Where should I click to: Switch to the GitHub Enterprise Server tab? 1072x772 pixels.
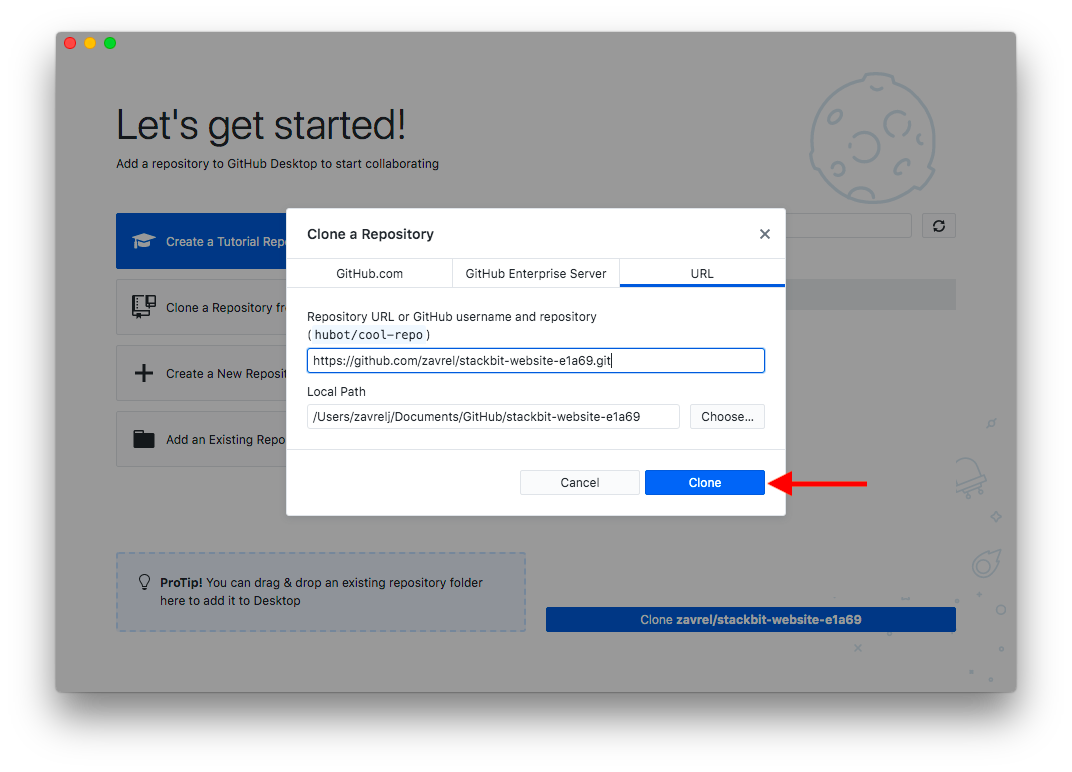click(536, 274)
